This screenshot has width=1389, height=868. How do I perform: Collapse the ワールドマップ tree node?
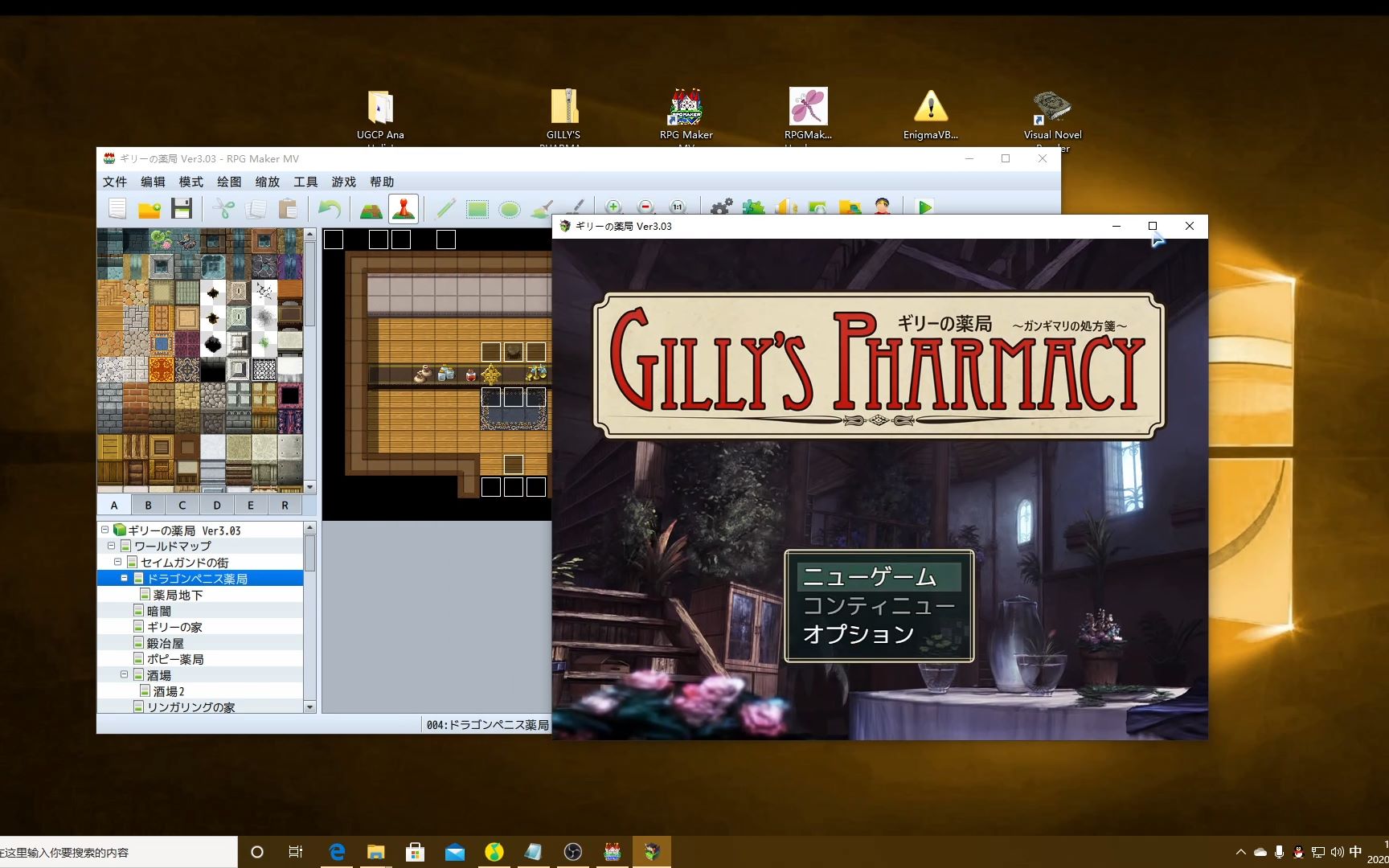coord(112,545)
